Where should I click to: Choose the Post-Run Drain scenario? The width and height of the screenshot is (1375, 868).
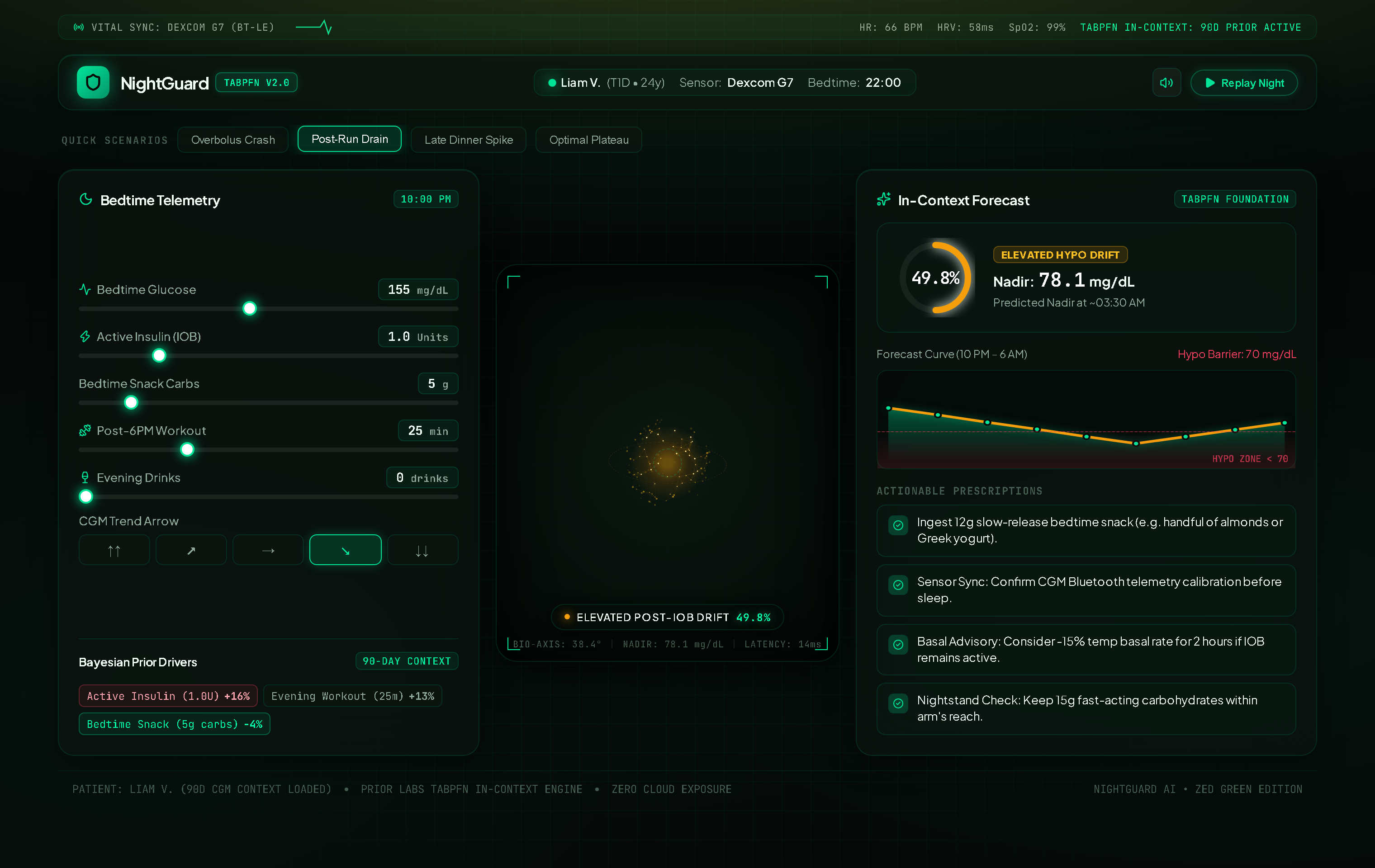tap(350, 139)
